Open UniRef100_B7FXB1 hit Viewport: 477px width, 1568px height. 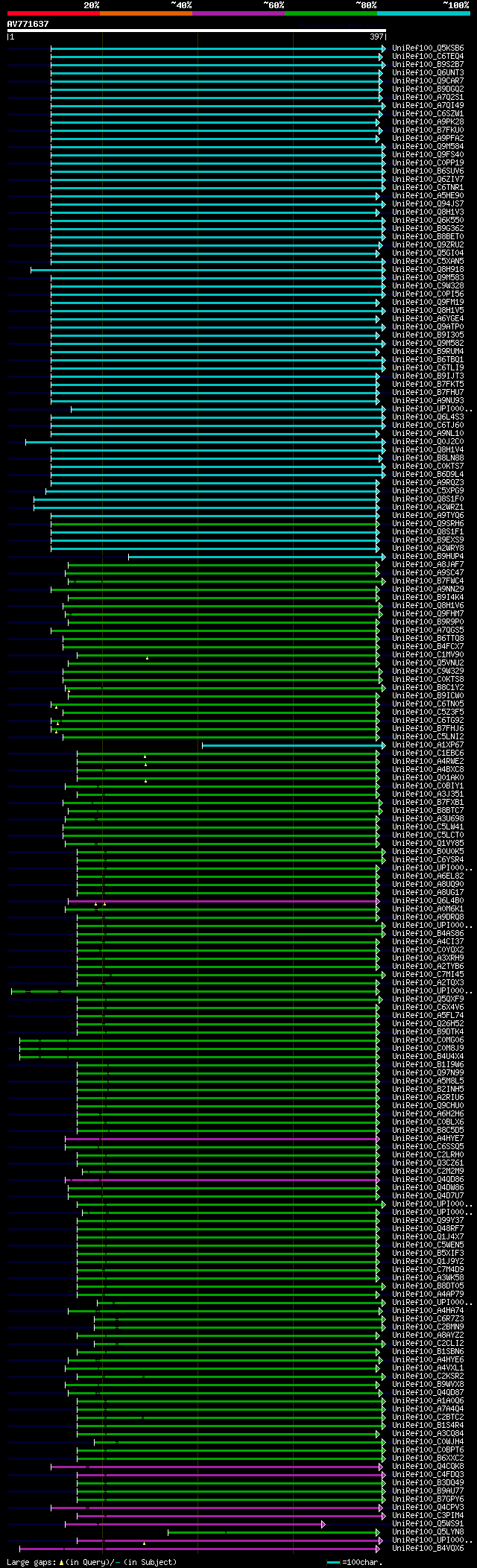coord(428,803)
